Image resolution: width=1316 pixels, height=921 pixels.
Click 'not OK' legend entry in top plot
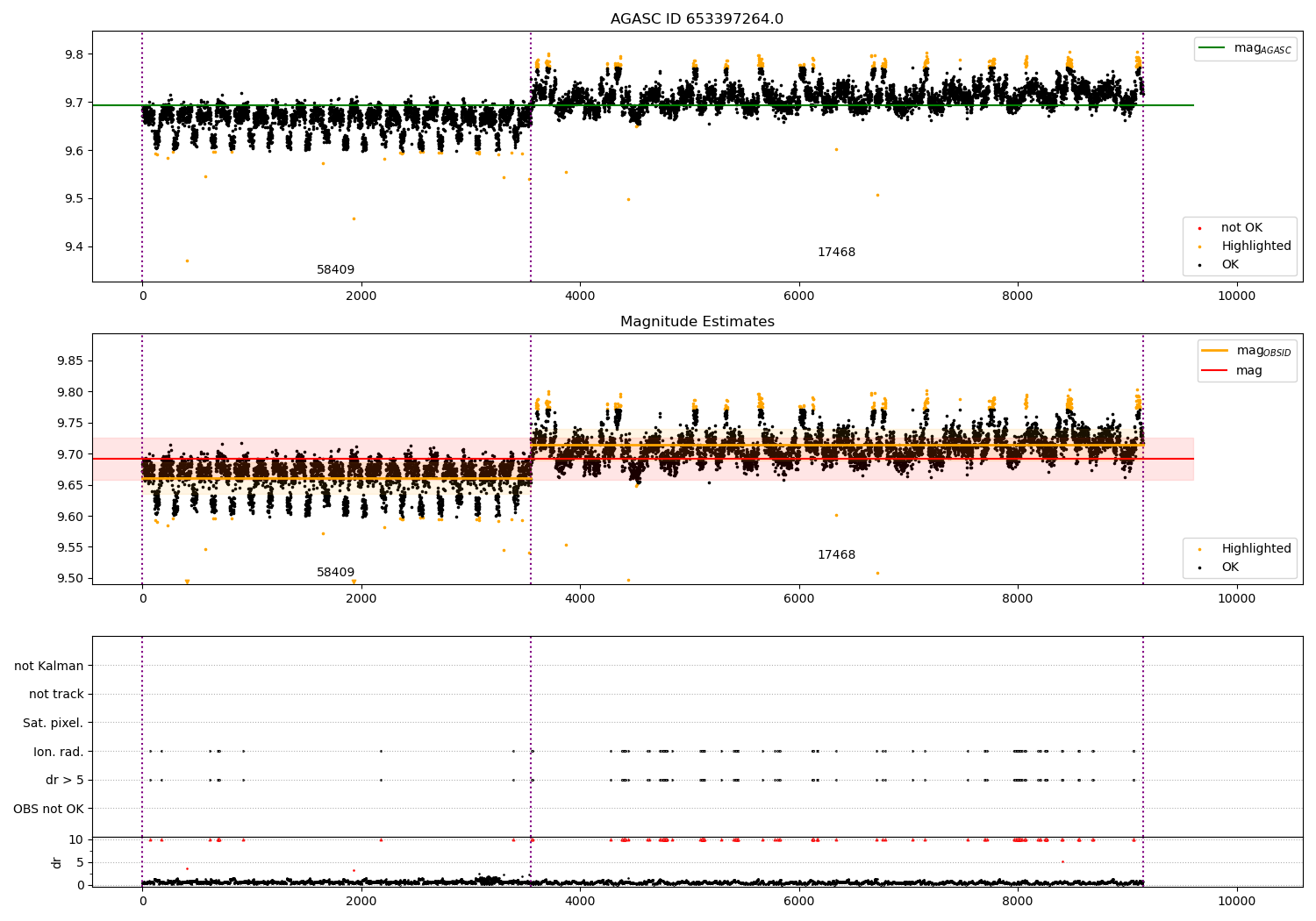pyautogui.click(x=1241, y=228)
